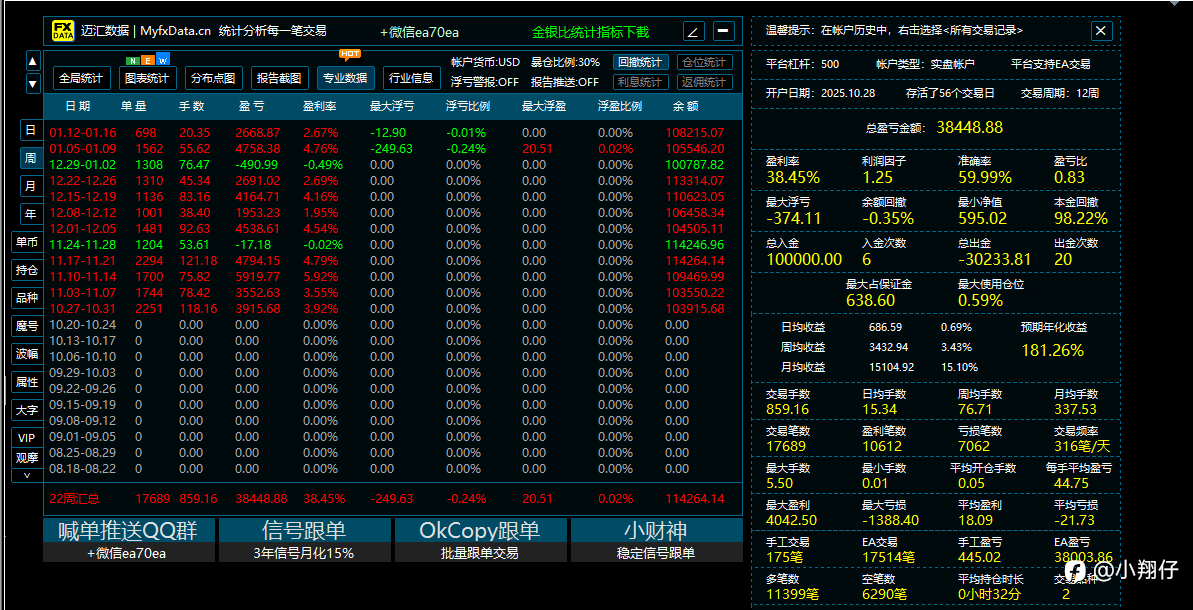This screenshot has width=1193, height=610.
Task: Expand sidebar with bottom chevron
Action: pos(27,475)
